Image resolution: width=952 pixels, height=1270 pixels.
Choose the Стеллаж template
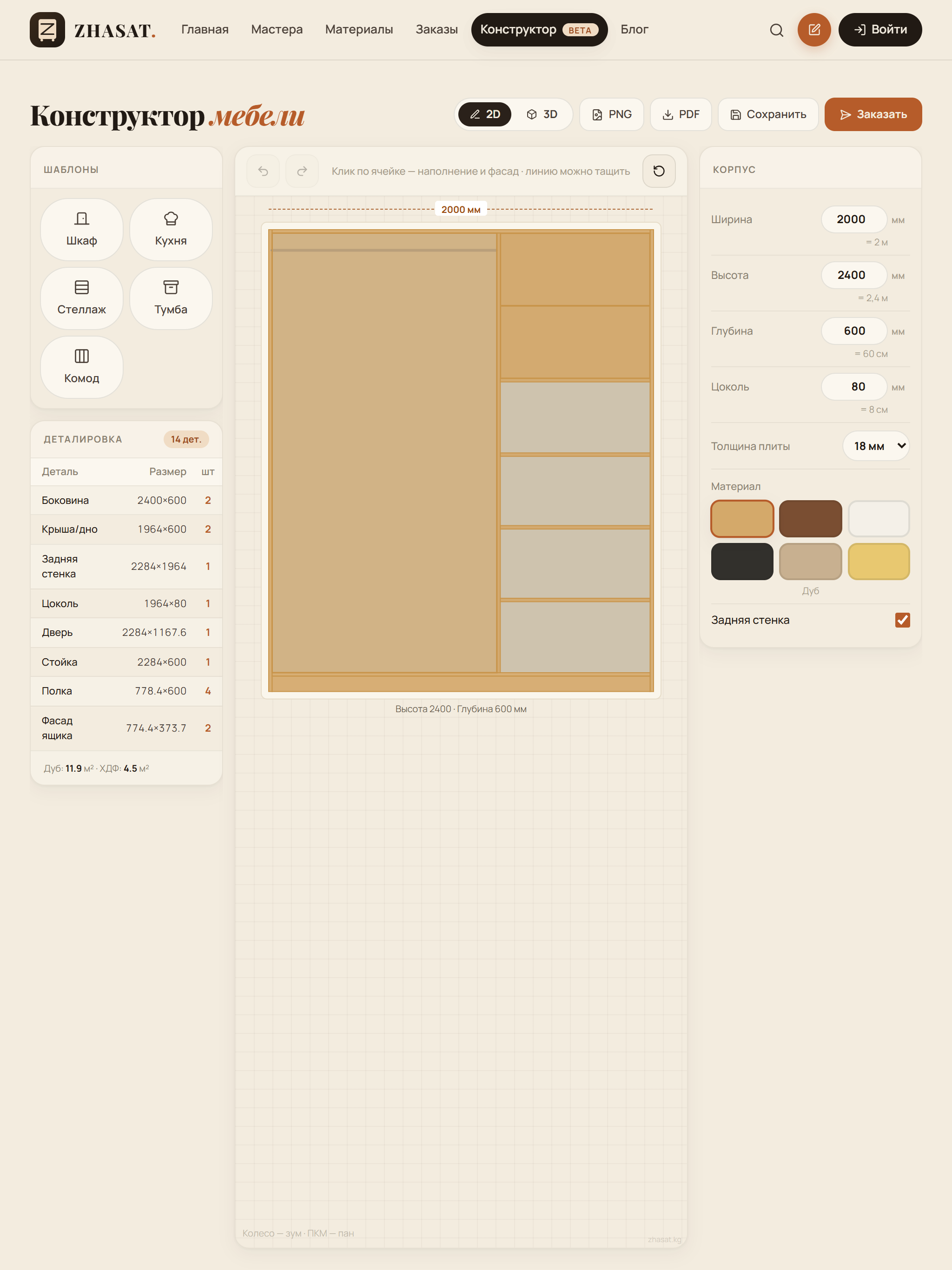pos(81,298)
